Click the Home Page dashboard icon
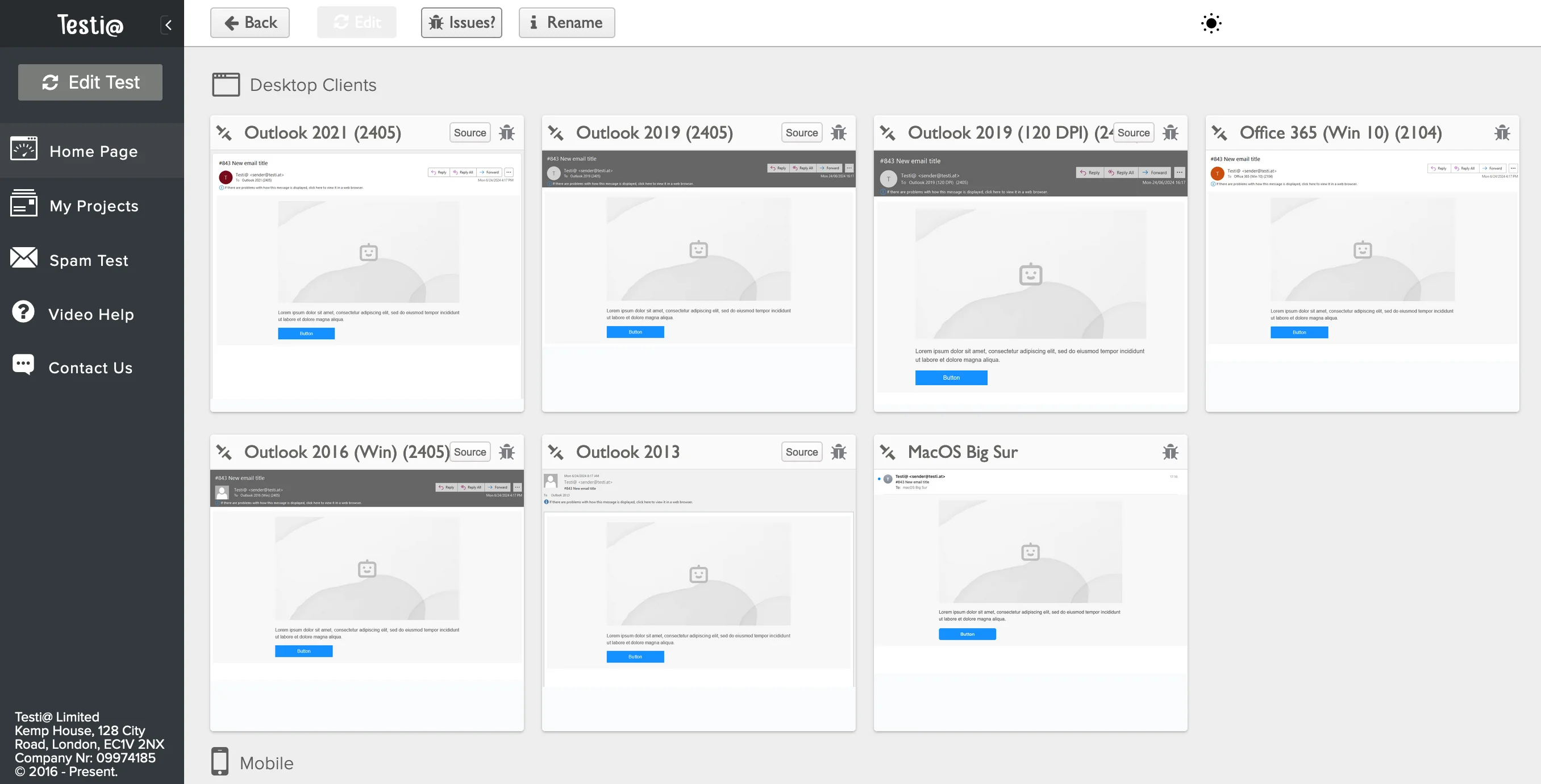 tap(24, 148)
